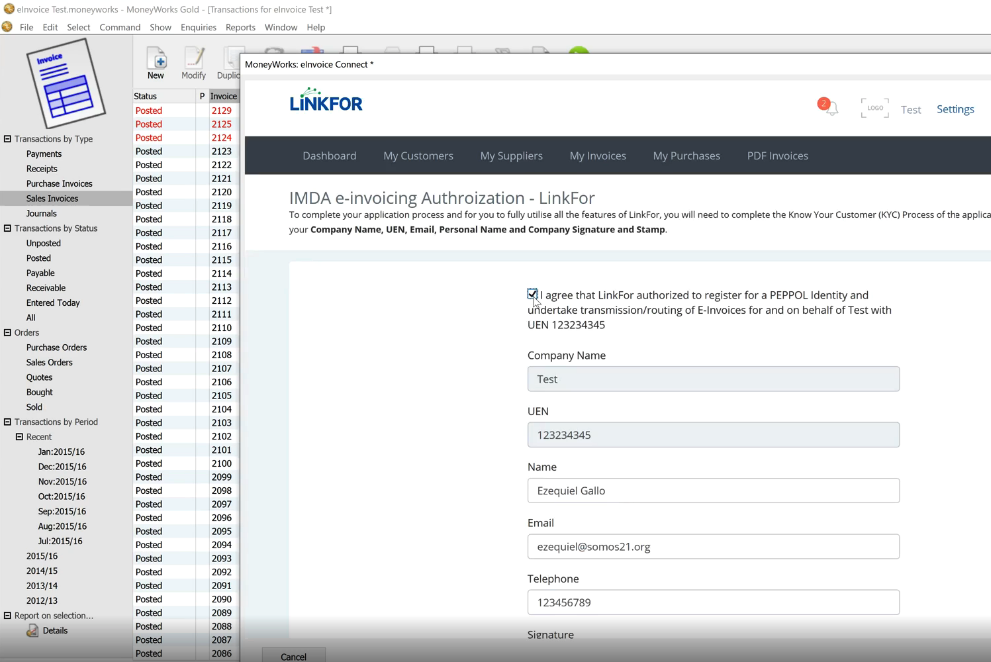The image size is (991, 662).
Task: Open the File menu
Action: pyautogui.click(x=27, y=27)
